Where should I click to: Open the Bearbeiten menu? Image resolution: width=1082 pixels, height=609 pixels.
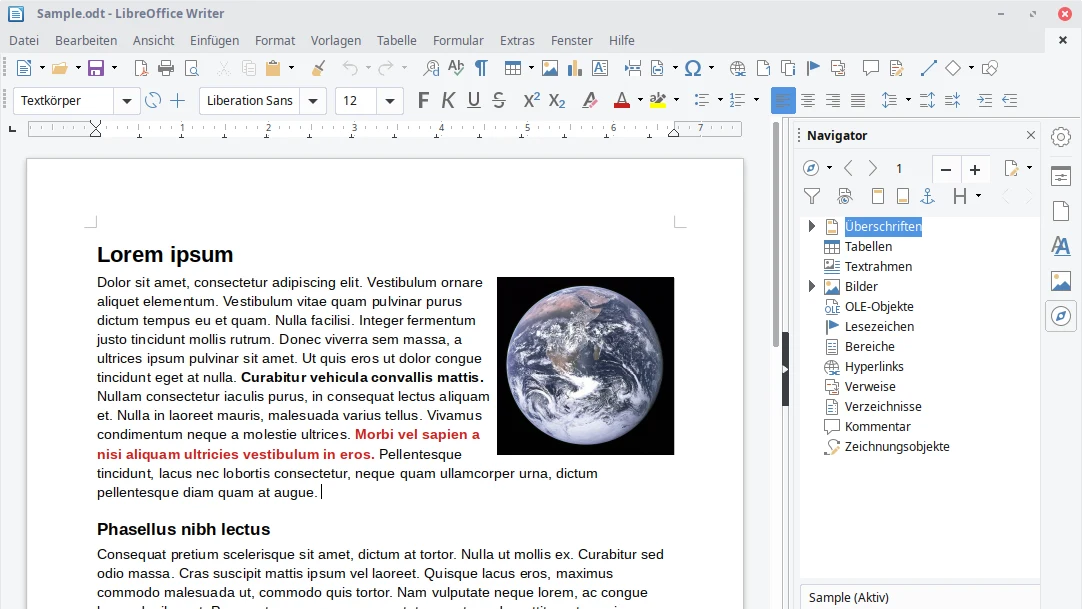coord(86,41)
